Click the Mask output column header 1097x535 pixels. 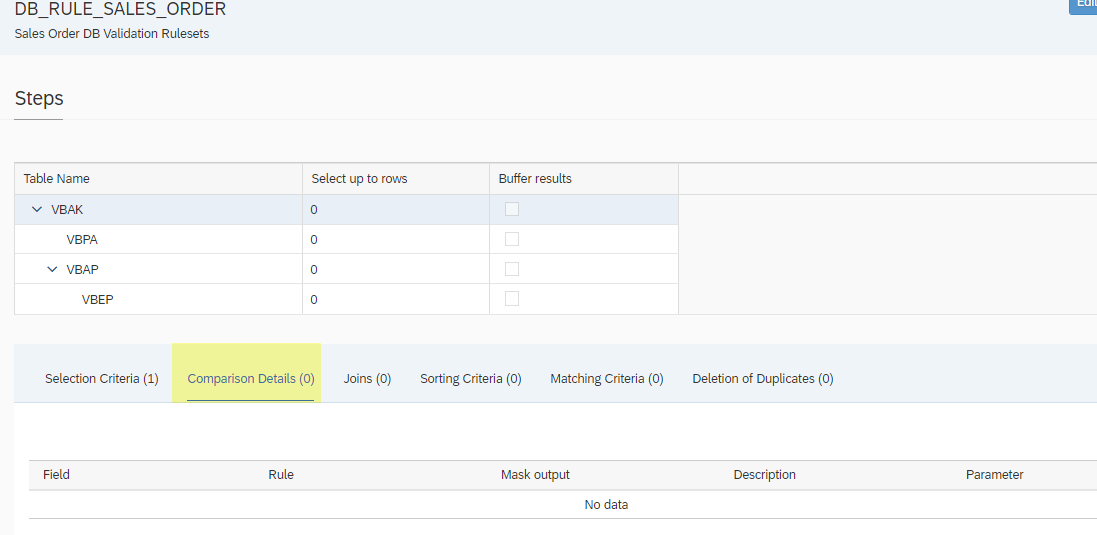pyautogui.click(x=535, y=475)
